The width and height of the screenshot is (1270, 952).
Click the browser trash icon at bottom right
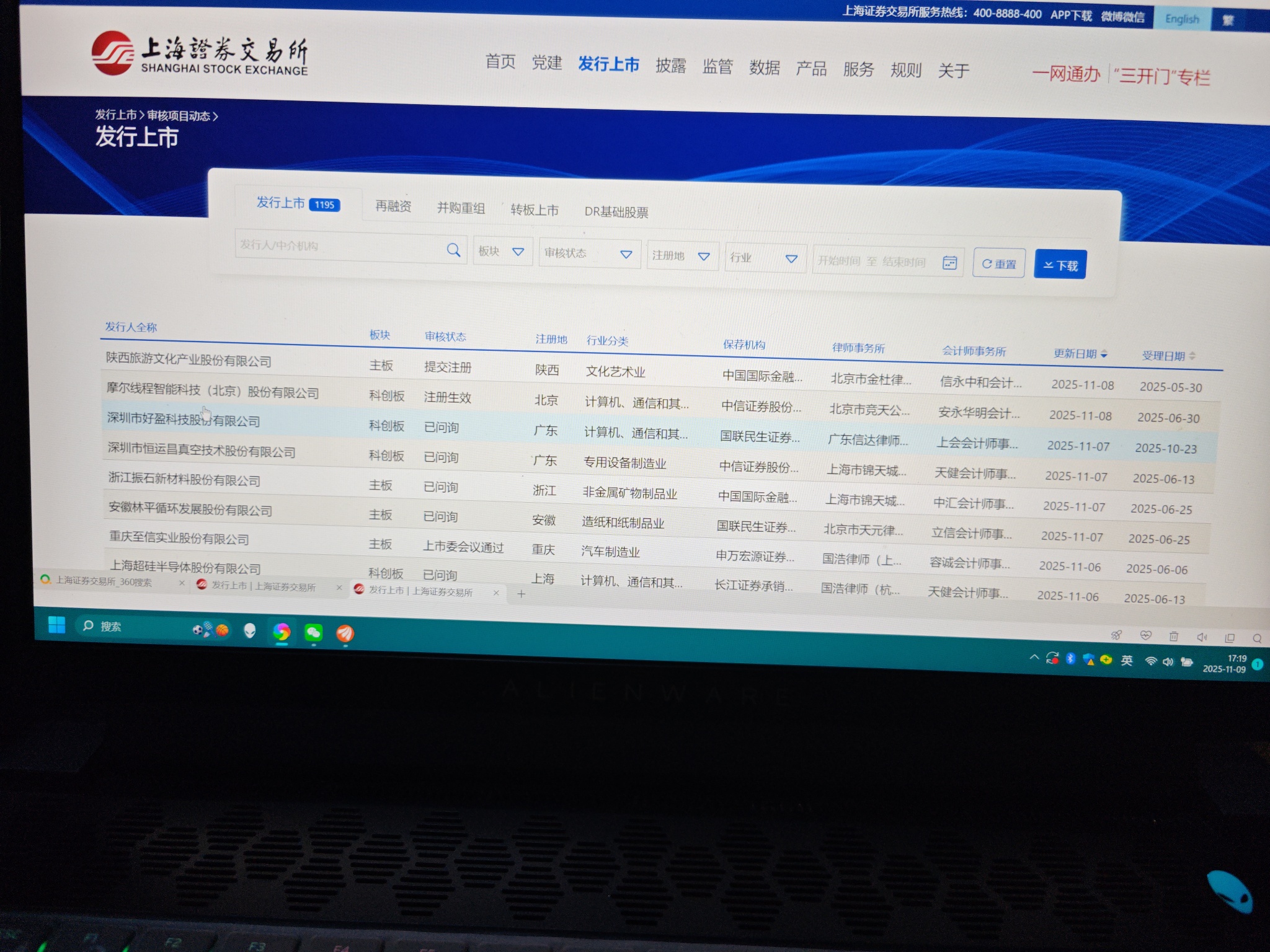(x=1173, y=637)
